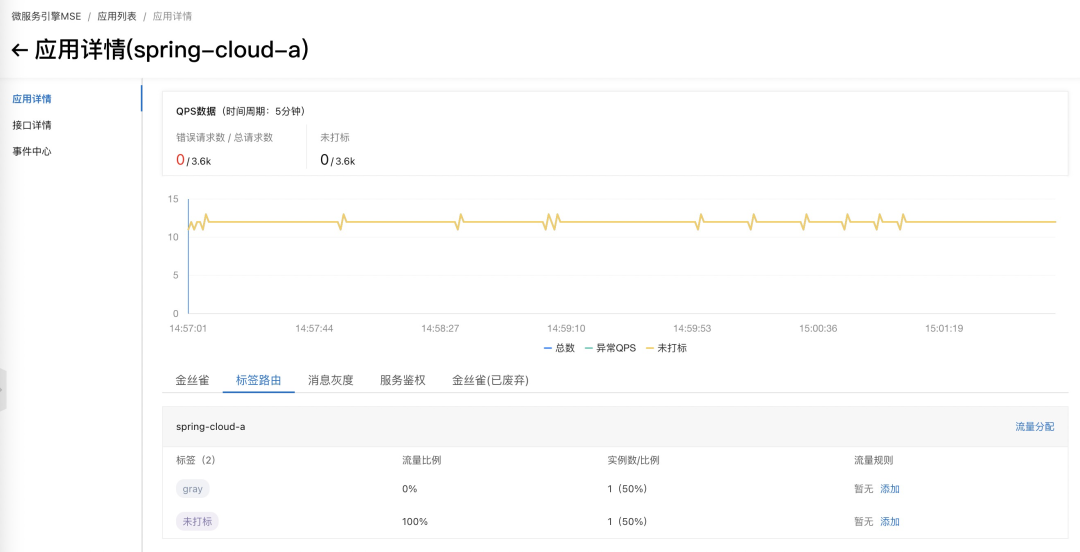The height and width of the screenshot is (552, 1080).
Task: Click 流量比例 column header
Action: pyautogui.click(x=422, y=460)
